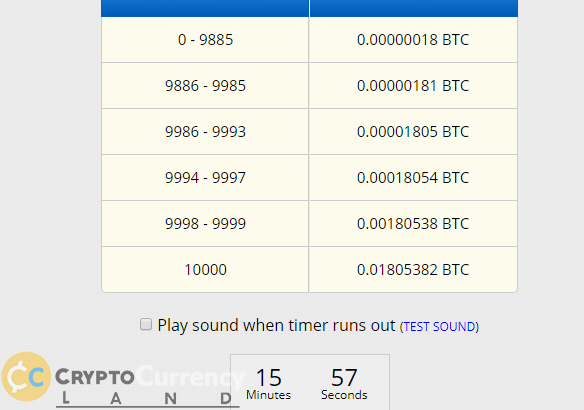Click the 57 Seconds timer display
584x410 pixels.
pyautogui.click(x=344, y=384)
